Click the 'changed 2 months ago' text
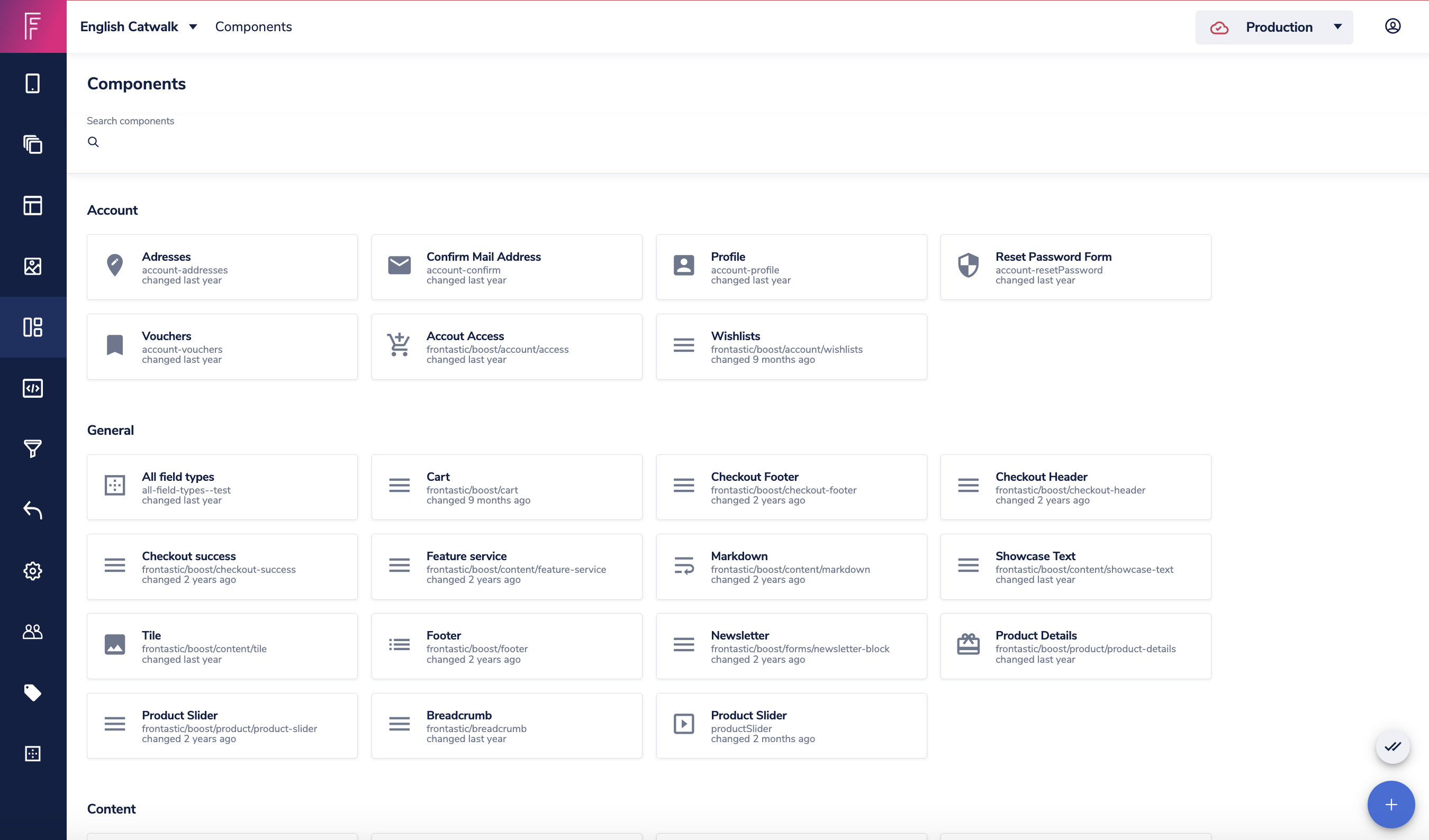The image size is (1429, 840). click(x=763, y=739)
